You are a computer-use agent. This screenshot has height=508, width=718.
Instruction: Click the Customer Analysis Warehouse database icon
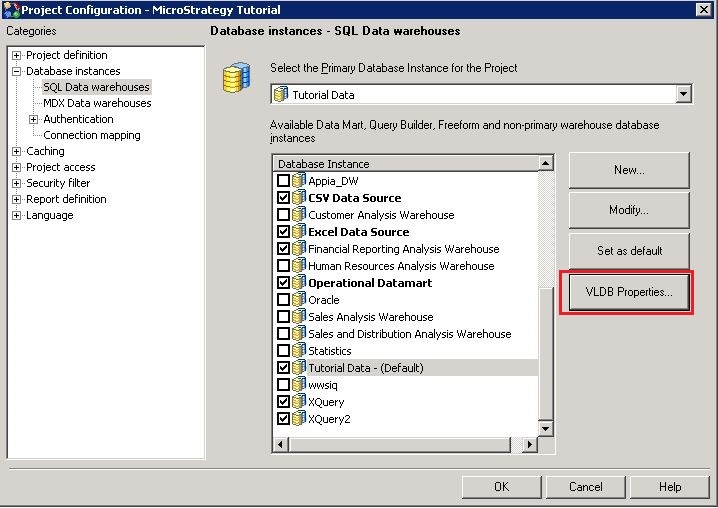[x=299, y=214]
